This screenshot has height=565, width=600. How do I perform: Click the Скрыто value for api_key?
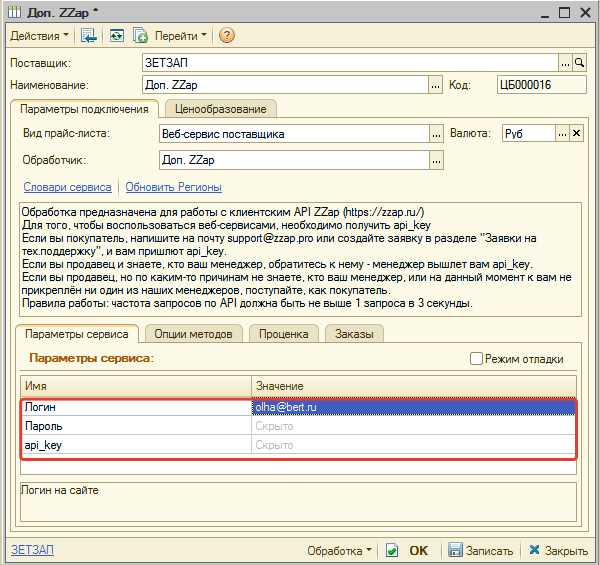click(x=413, y=445)
